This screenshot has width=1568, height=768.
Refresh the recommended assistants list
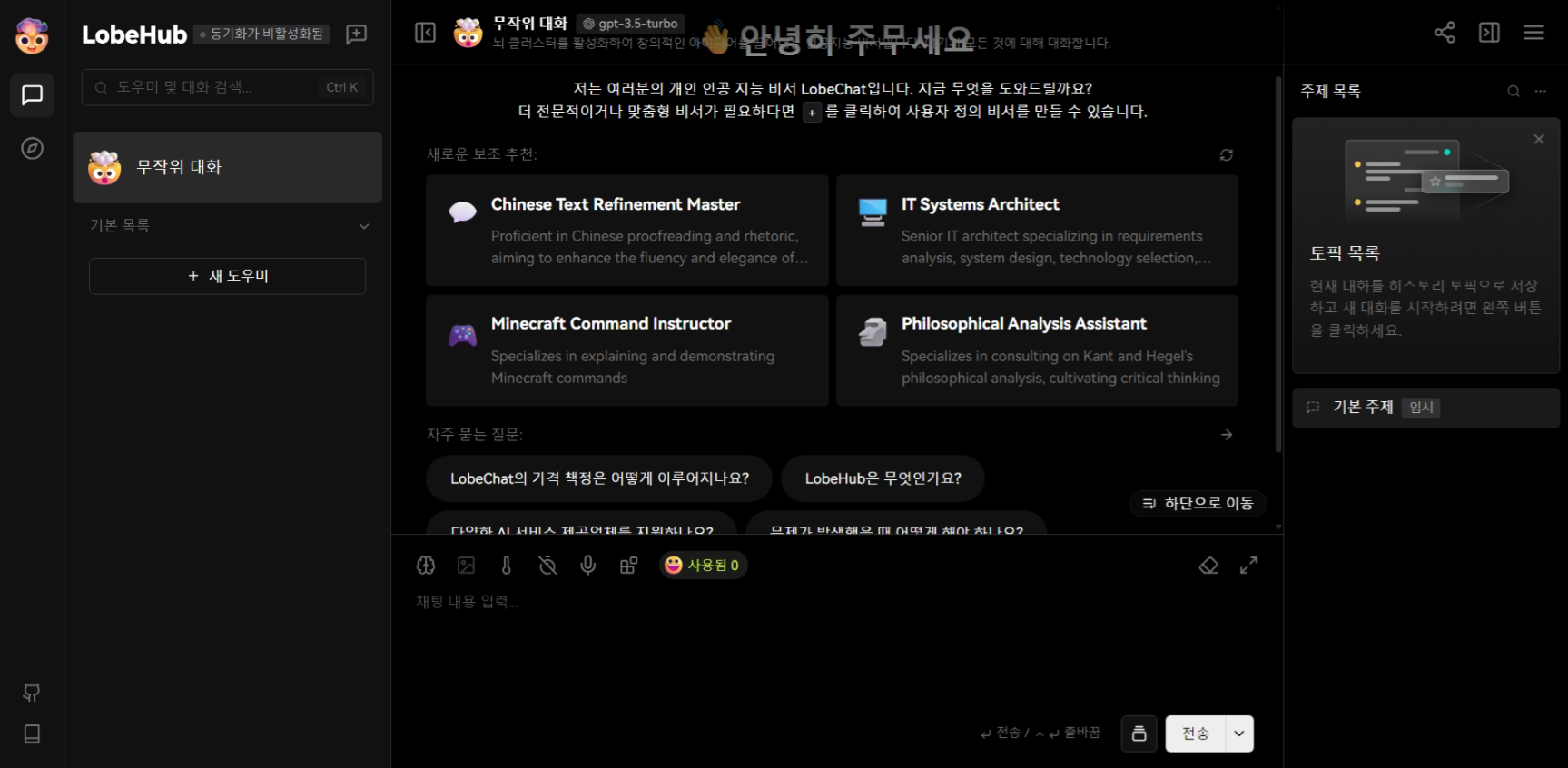1227,155
